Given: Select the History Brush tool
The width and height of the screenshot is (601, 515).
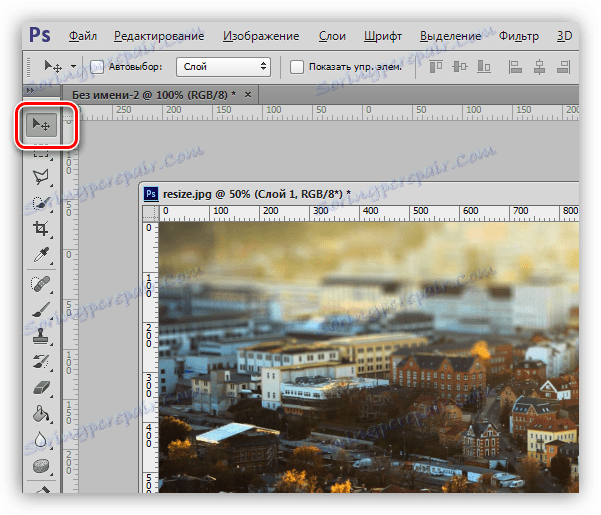Looking at the screenshot, I should pyautogui.click(x=41, y=362).
